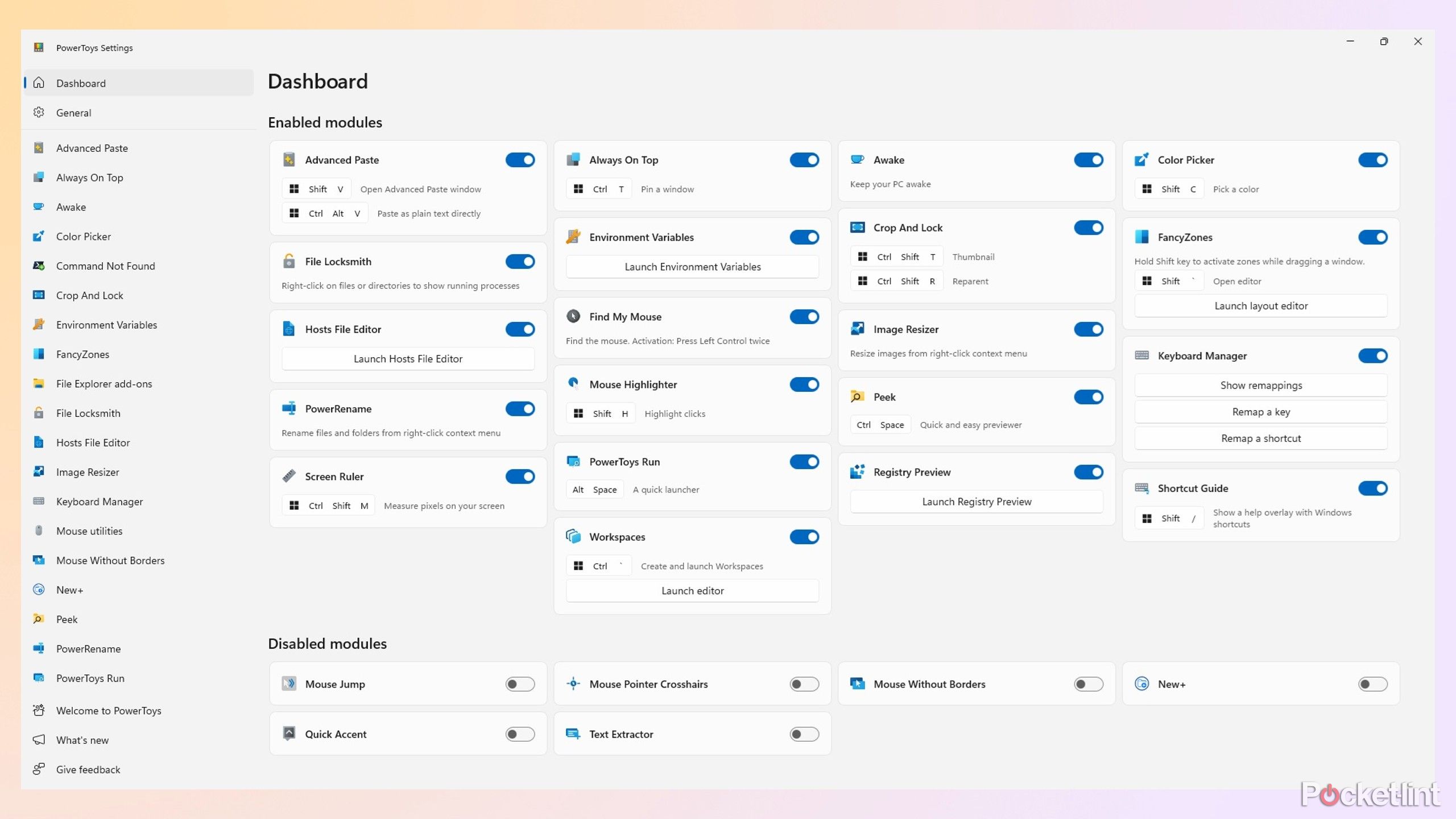Enable the Text Extractor toggle
The width and height of the screenshot is (1456, 819).
tap(804, 734)
